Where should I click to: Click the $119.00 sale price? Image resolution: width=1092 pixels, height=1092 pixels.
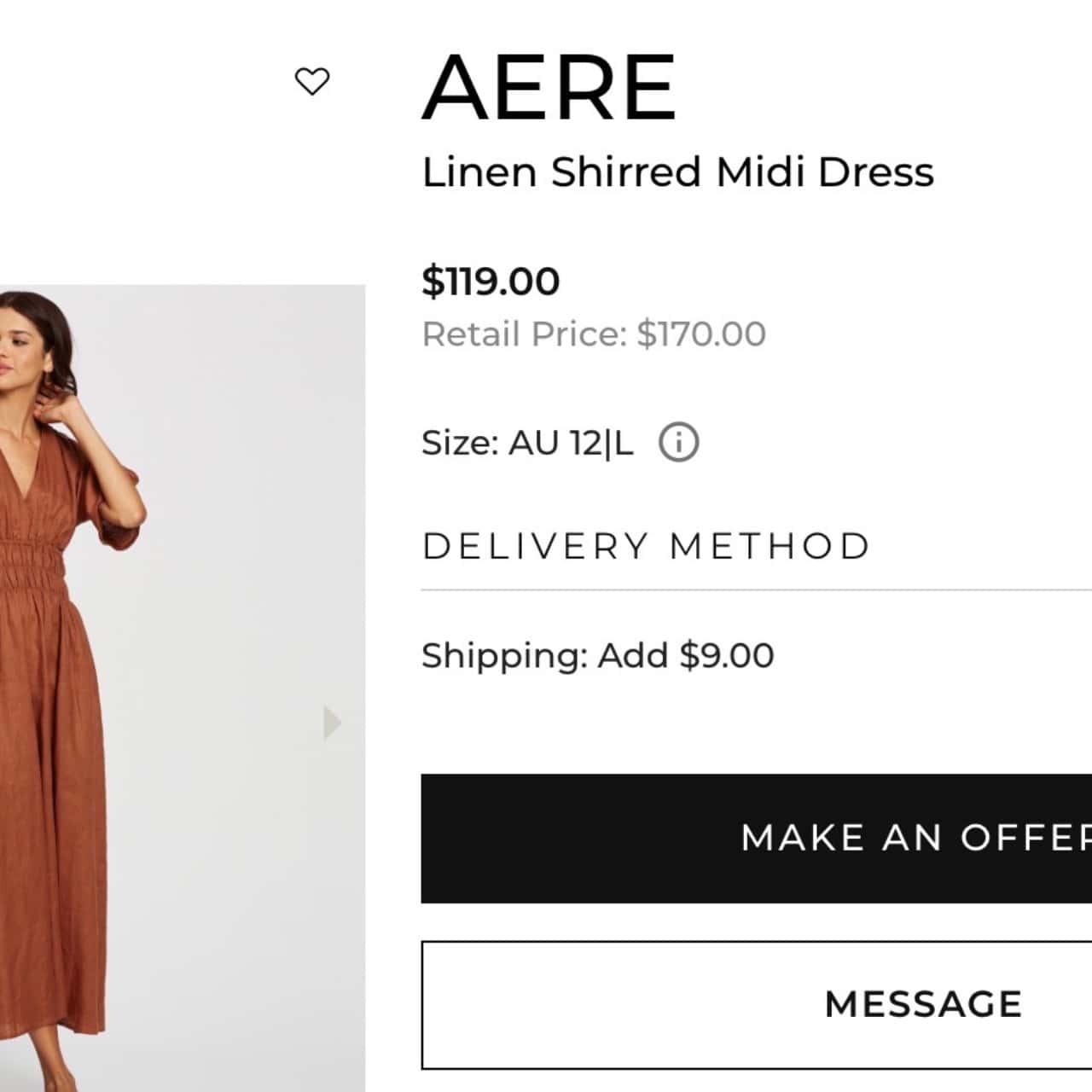click(491, 281)
